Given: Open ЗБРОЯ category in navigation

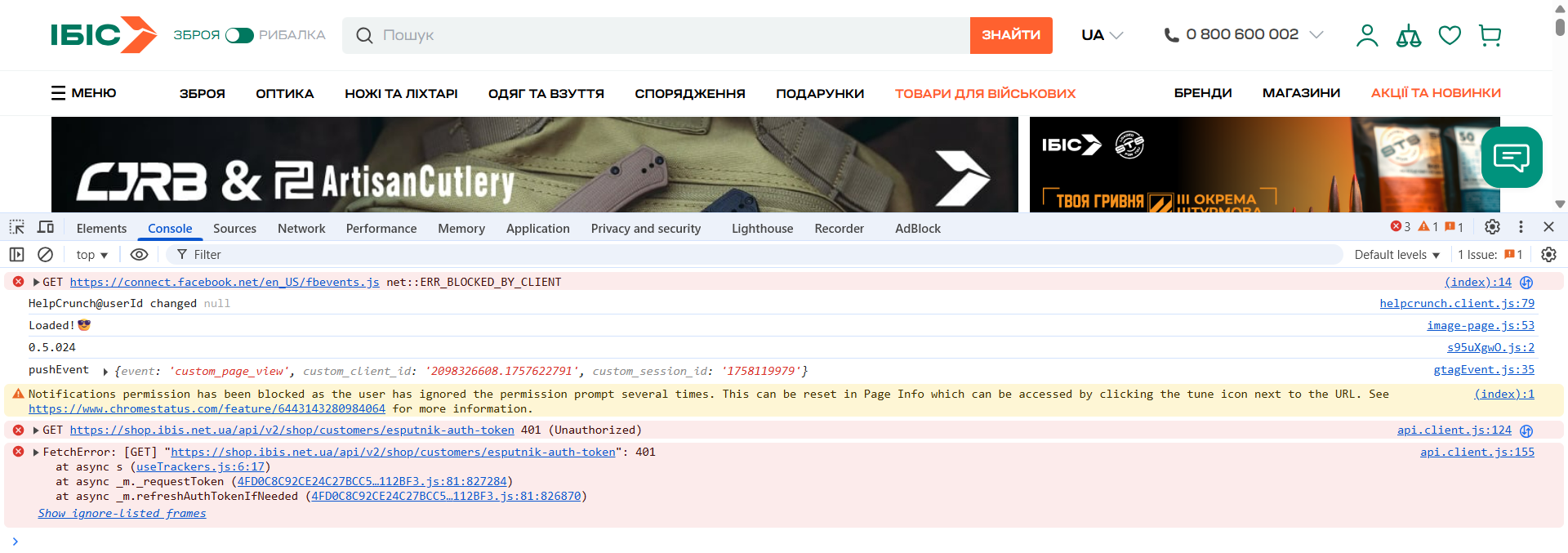Looking at the screenshot, I should 203,93.
